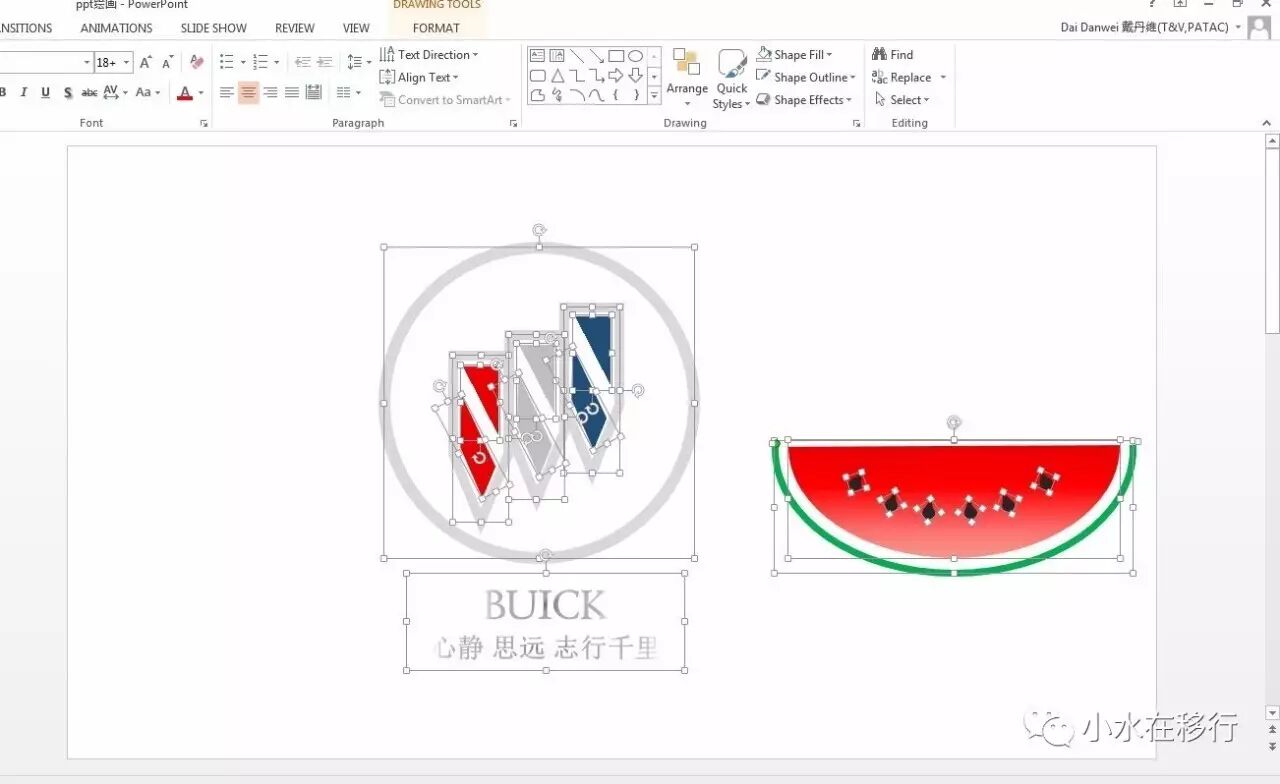Pick the elbow arrow connector shape
Screen dimensions: 1280x784
coord(596,76)
